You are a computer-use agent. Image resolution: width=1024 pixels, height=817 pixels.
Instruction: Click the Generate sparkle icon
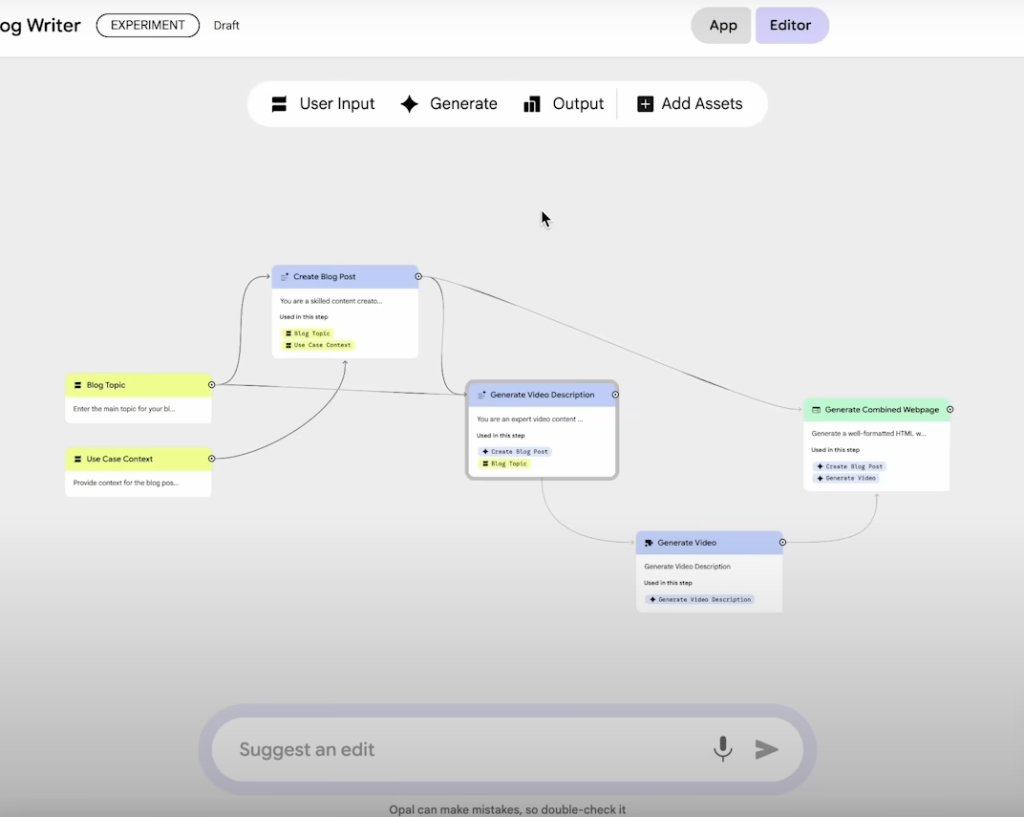409,104
